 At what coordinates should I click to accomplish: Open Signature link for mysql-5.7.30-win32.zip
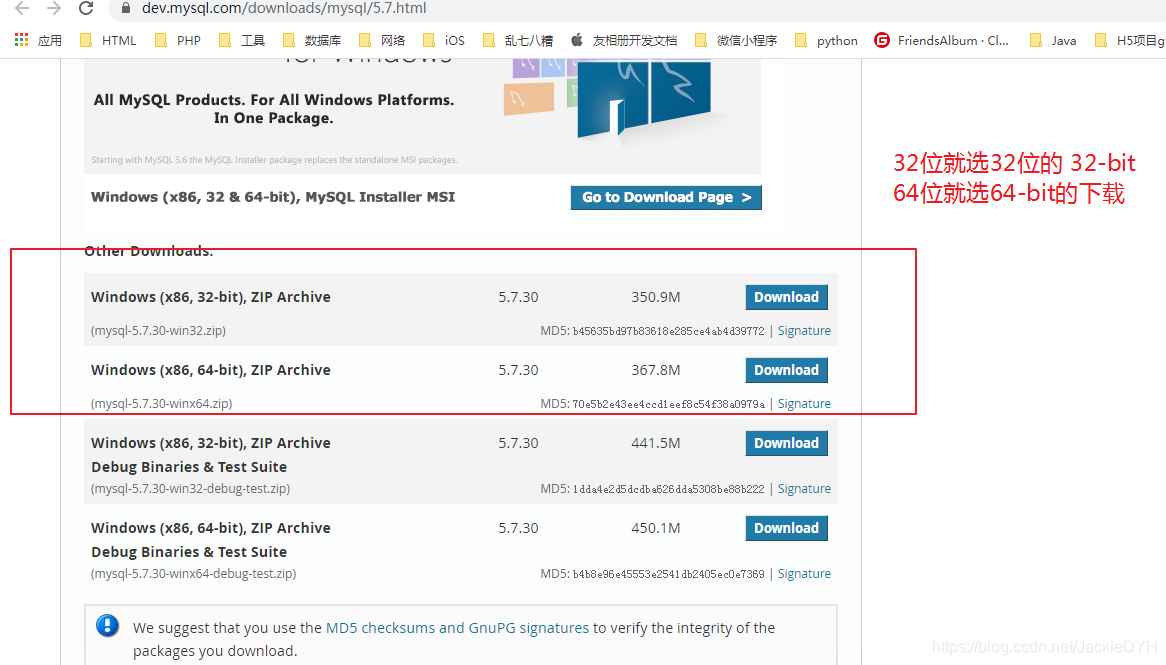point(804,330)
